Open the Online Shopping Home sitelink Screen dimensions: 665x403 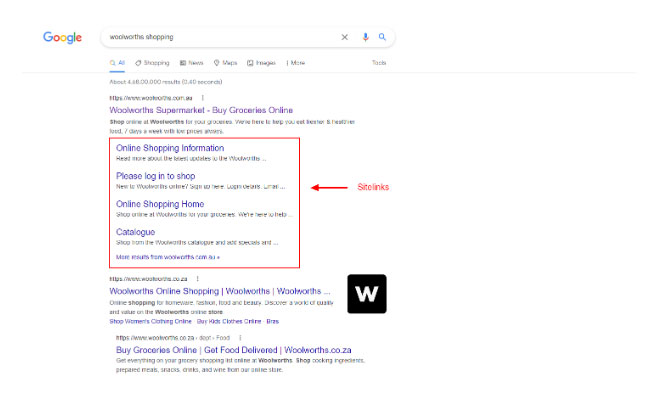click(x=160, y=204)
